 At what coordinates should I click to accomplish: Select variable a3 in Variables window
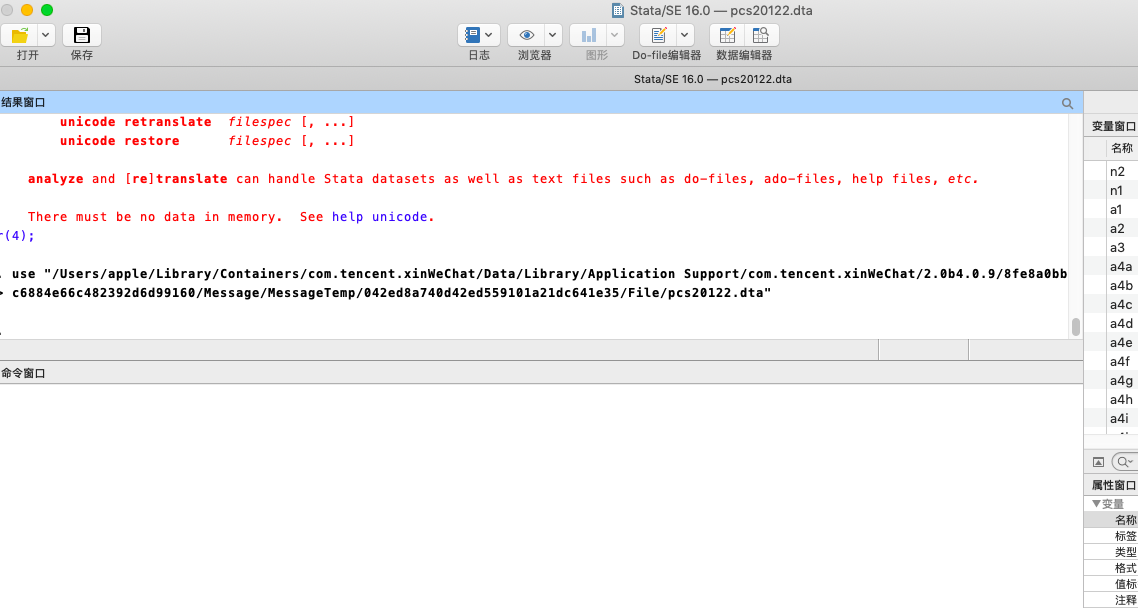[x=1117, y=247]
